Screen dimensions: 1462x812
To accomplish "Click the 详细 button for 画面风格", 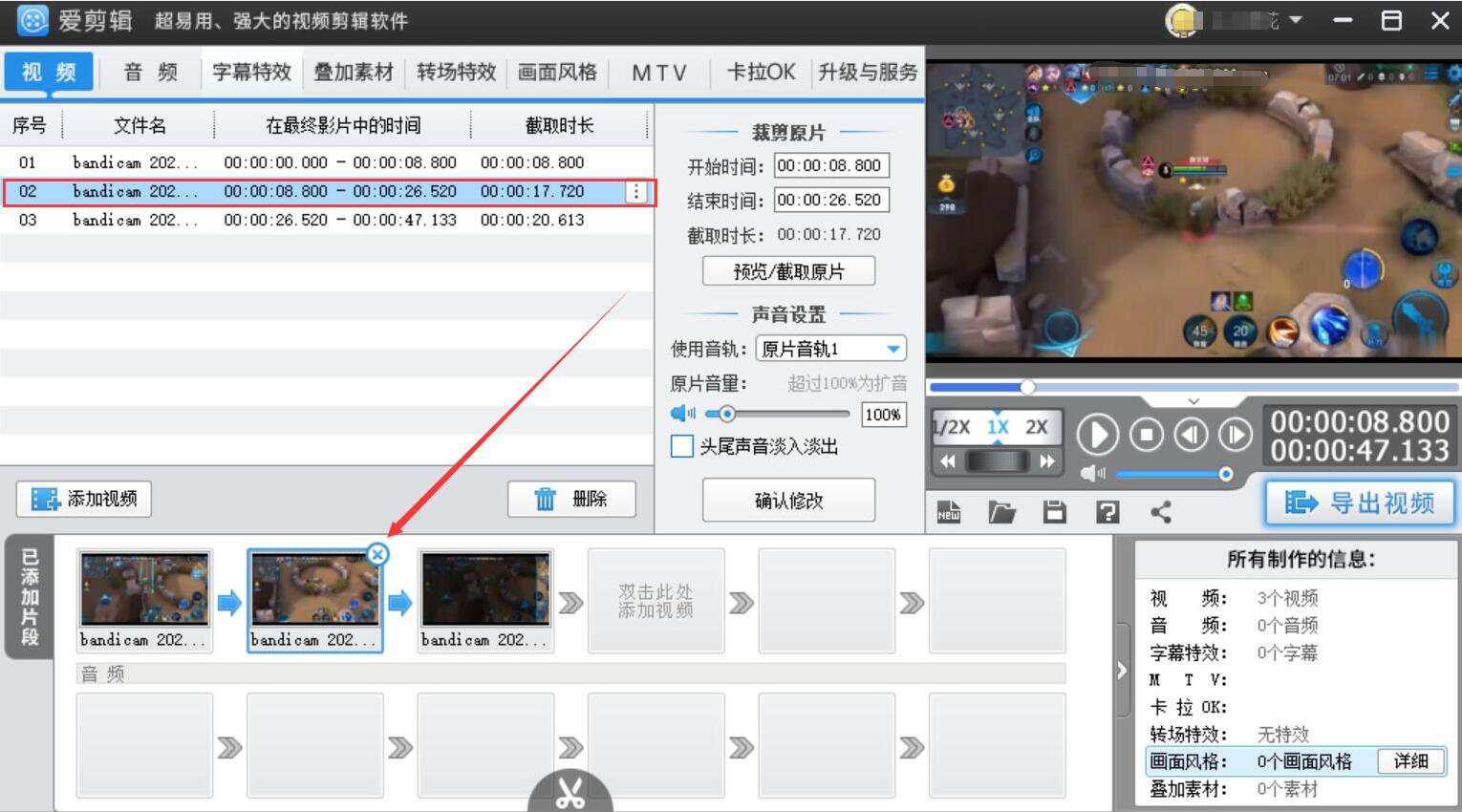I will (1410, 761).
